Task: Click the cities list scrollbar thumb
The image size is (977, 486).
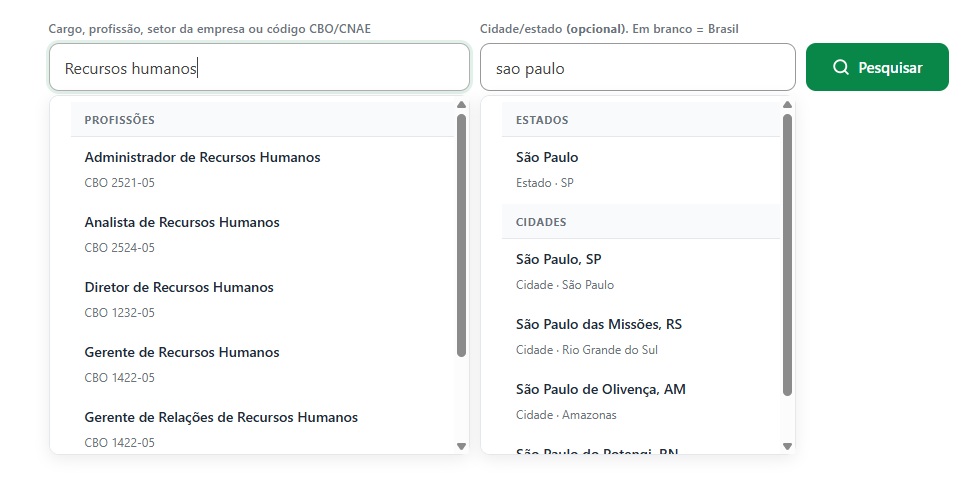Action: 787,255
